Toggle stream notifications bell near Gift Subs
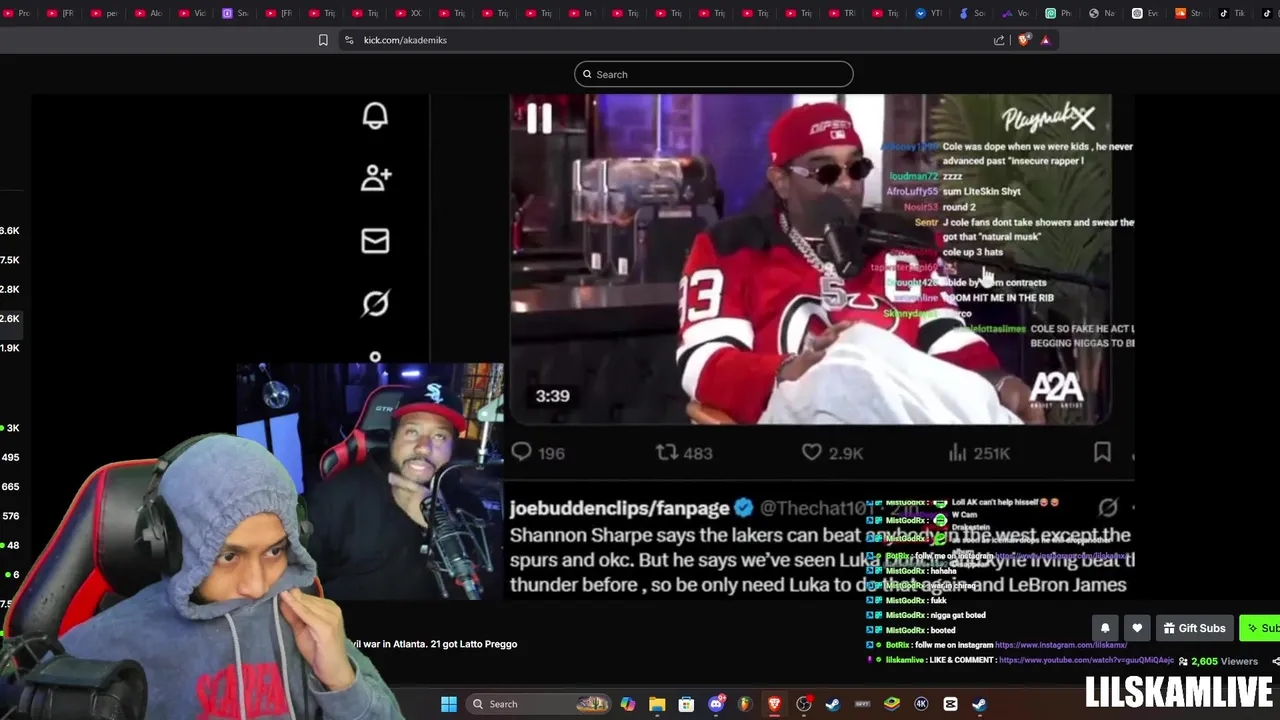The width and height of the screenshot is (1280, 720). pos(1105,628)
